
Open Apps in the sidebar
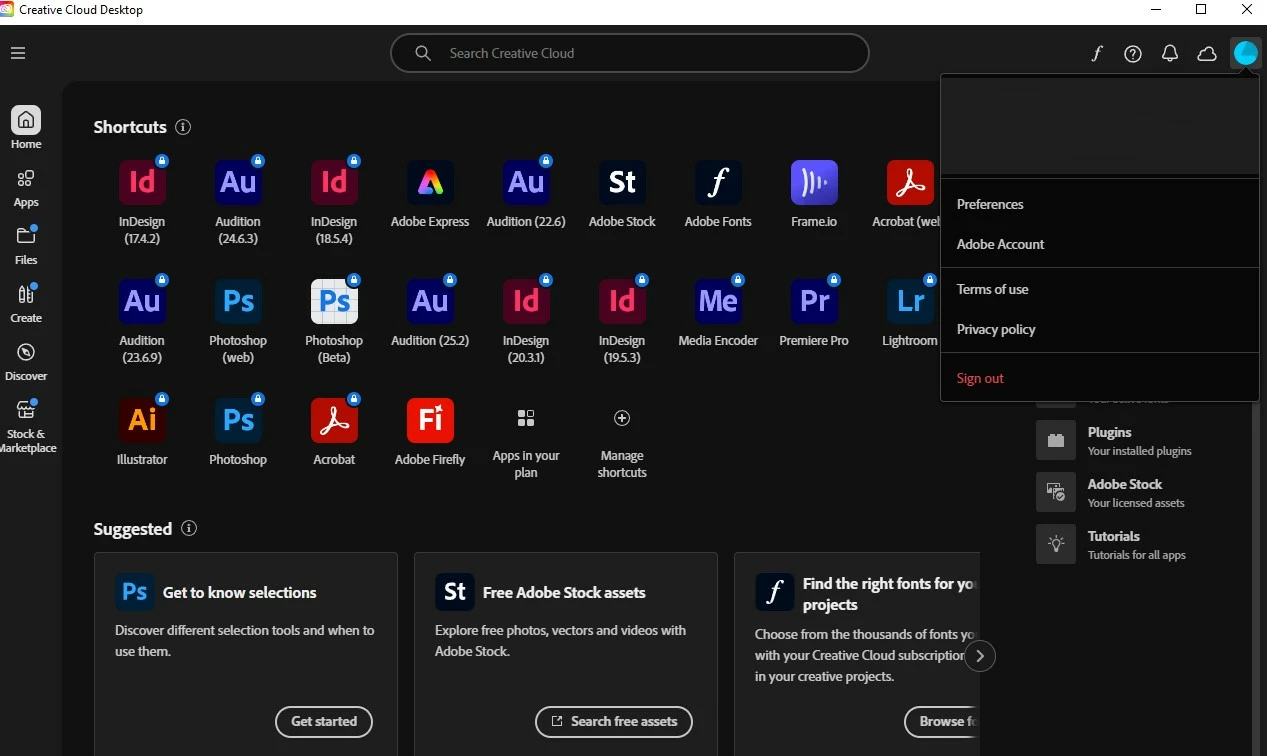pos(26,188)
